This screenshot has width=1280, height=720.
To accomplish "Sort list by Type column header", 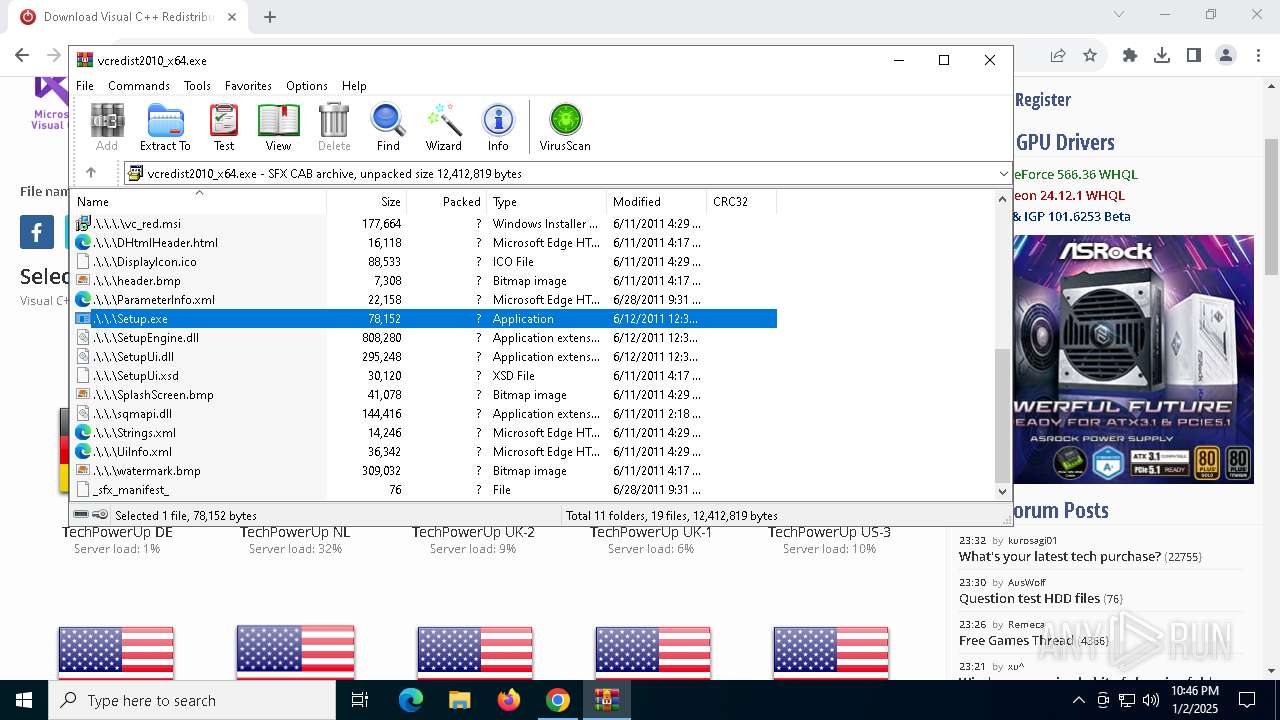I will coord(546,201).
